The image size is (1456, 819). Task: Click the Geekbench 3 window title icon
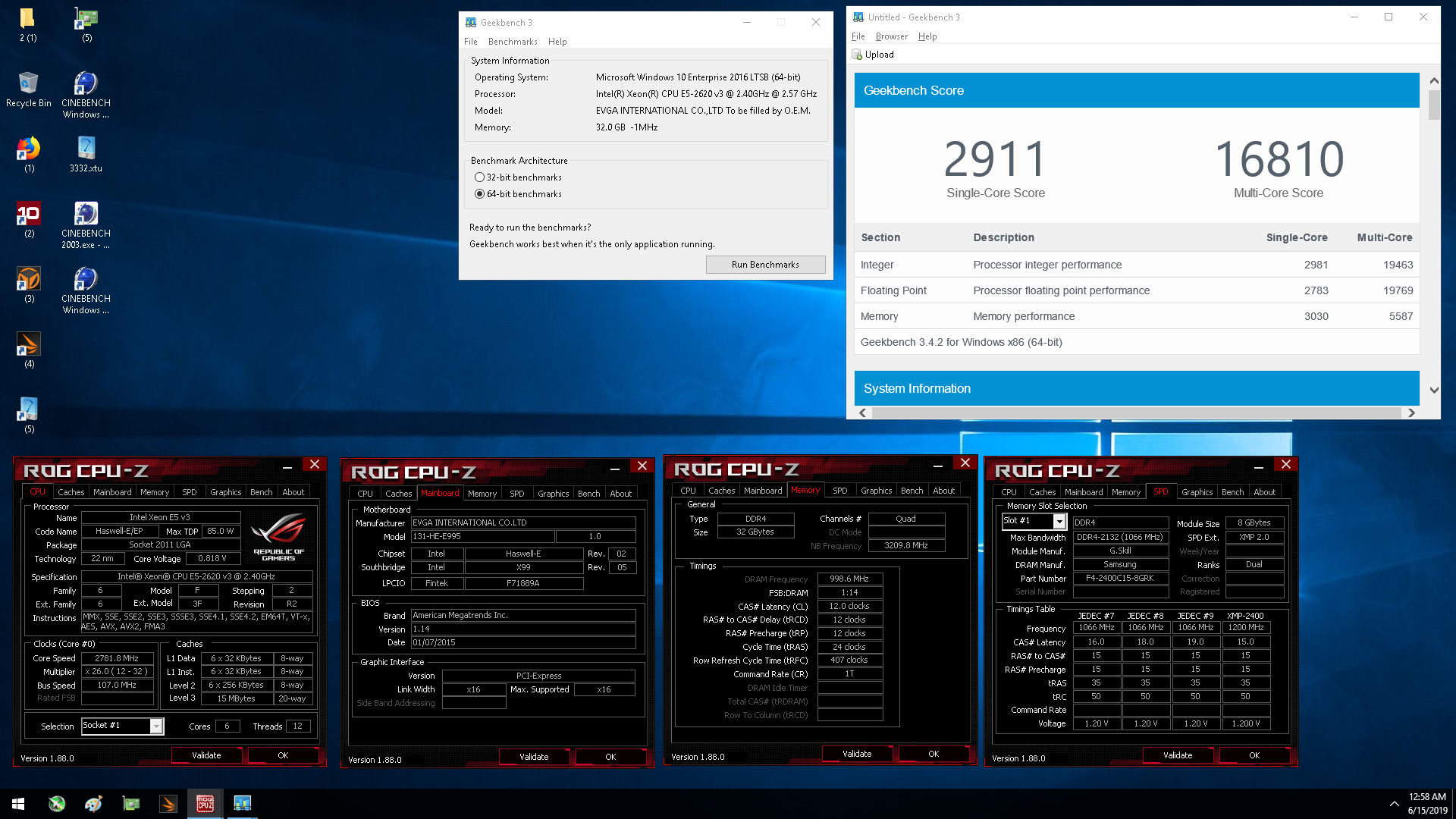471,23
